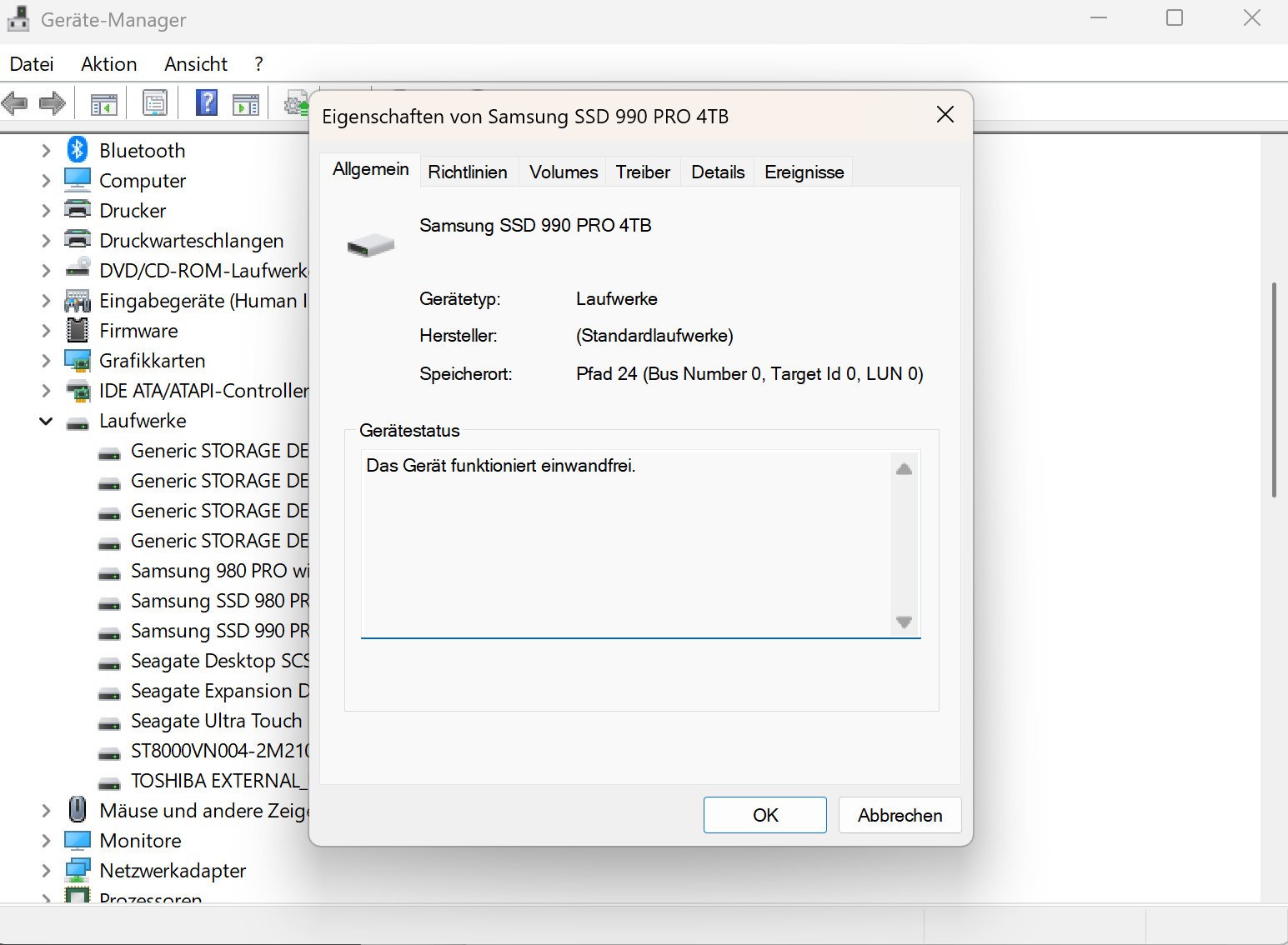Click the Gerätestatus scroll up arrow
Image resolution: width=1288 pixels, height=945 pixels.
click(905, 469)
